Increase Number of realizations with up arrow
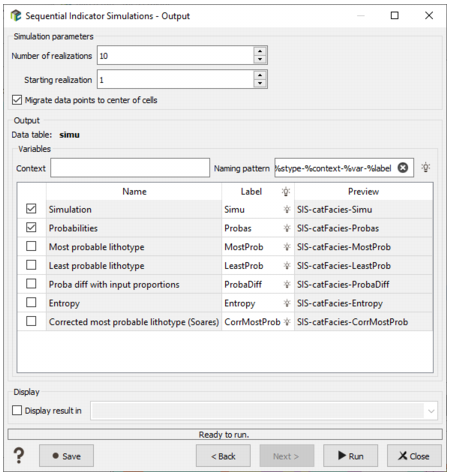Viewport: 451px width, 475px height. click(x=260, y=51)
